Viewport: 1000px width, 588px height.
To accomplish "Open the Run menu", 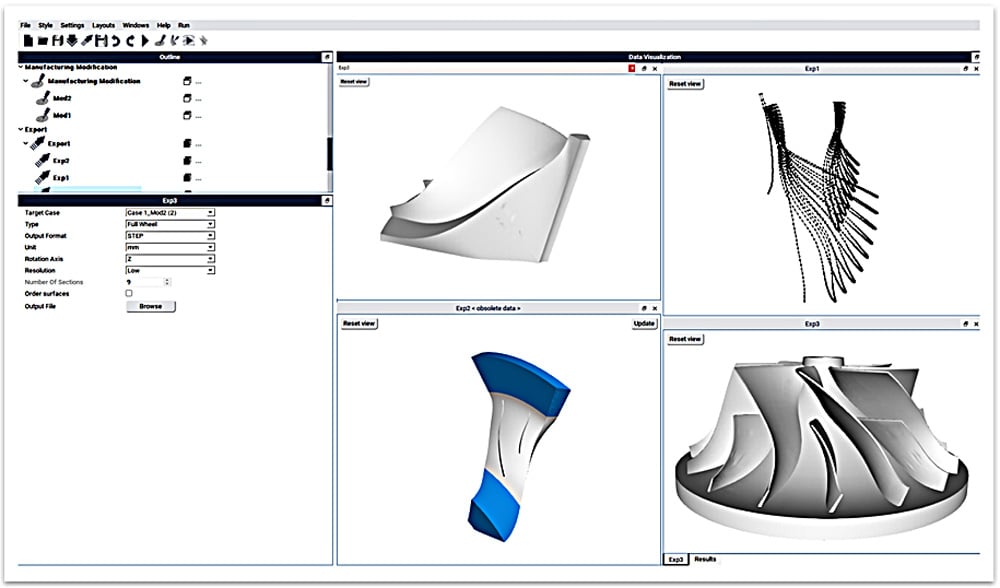I will click(184, 26).
